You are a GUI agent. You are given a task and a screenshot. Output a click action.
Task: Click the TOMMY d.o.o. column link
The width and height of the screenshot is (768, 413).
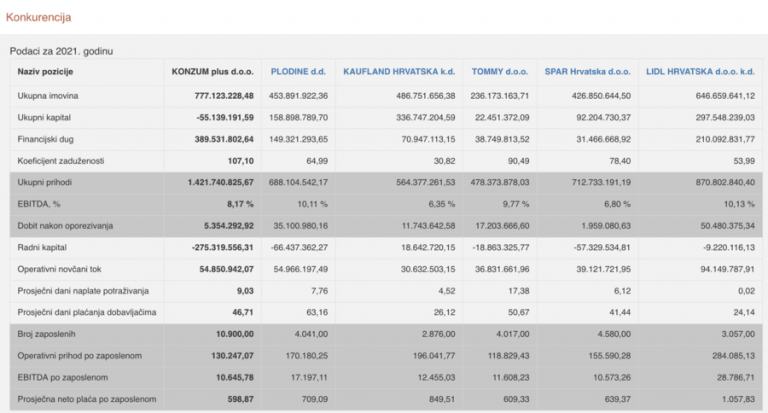pyautogui.click(x=499, y=72)
